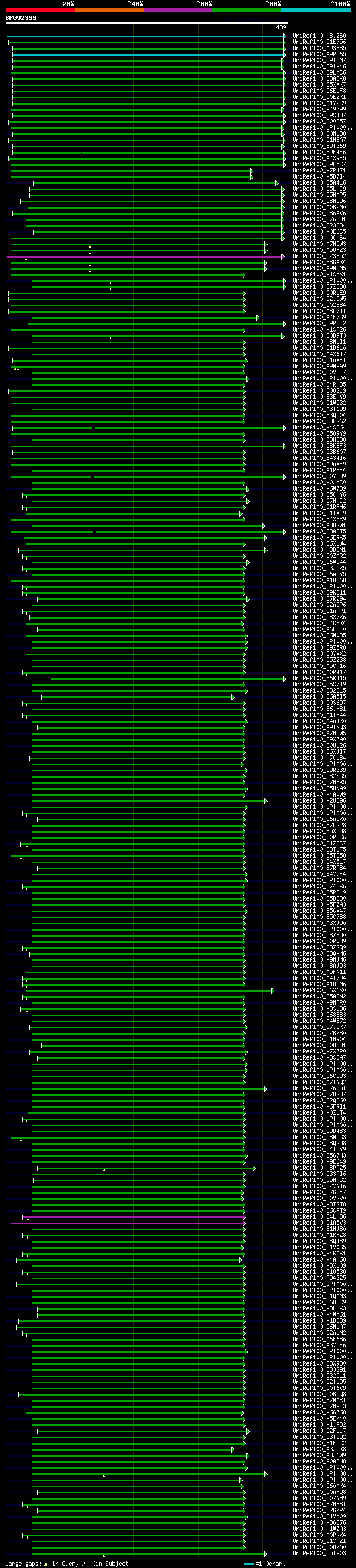Viewport: 356px width, 1568px height.
Task: Select hit UniRef100_A5EK40
Action: (319, 1418)
